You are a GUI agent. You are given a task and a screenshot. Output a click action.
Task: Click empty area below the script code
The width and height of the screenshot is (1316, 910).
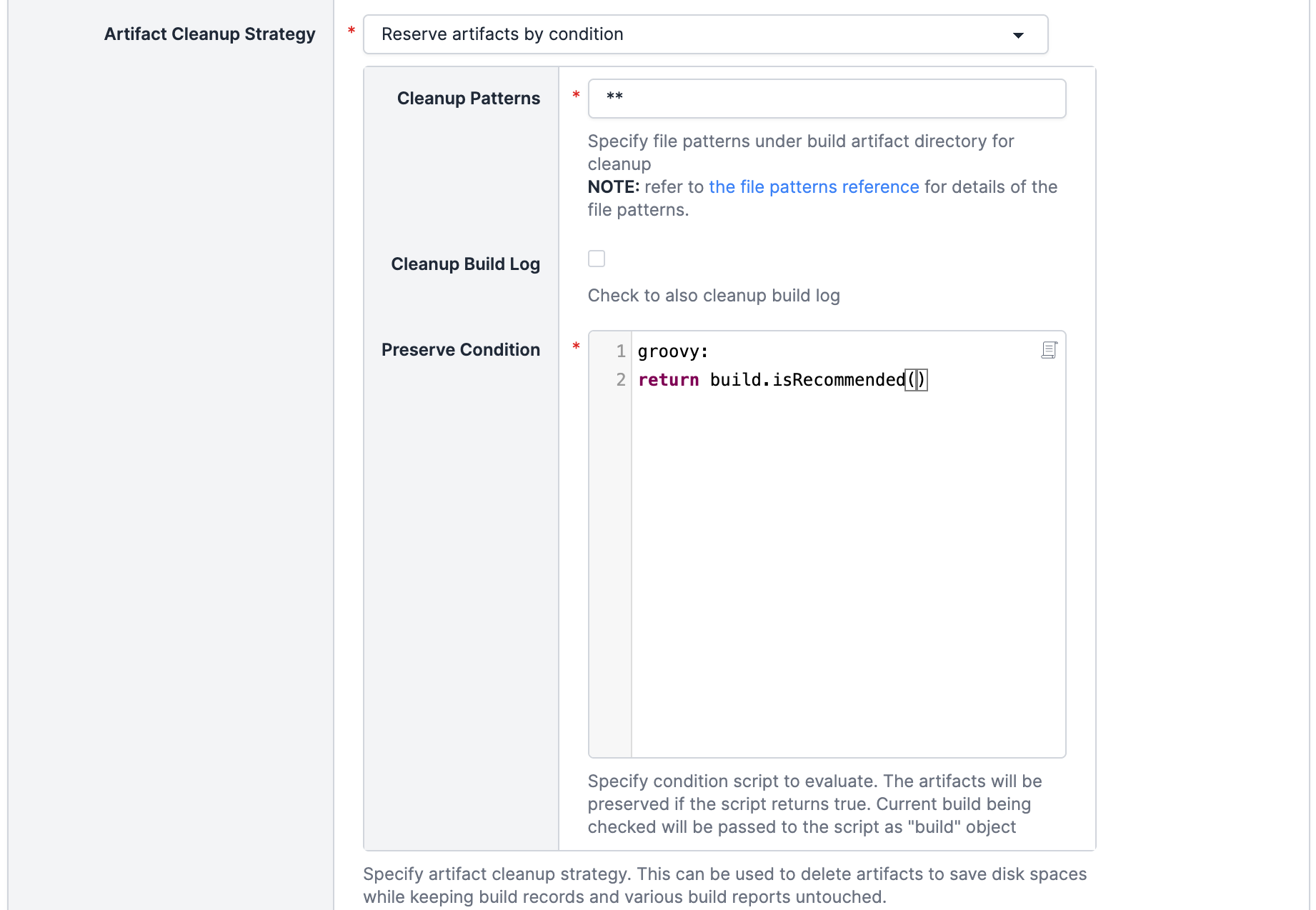coord(847,571)
